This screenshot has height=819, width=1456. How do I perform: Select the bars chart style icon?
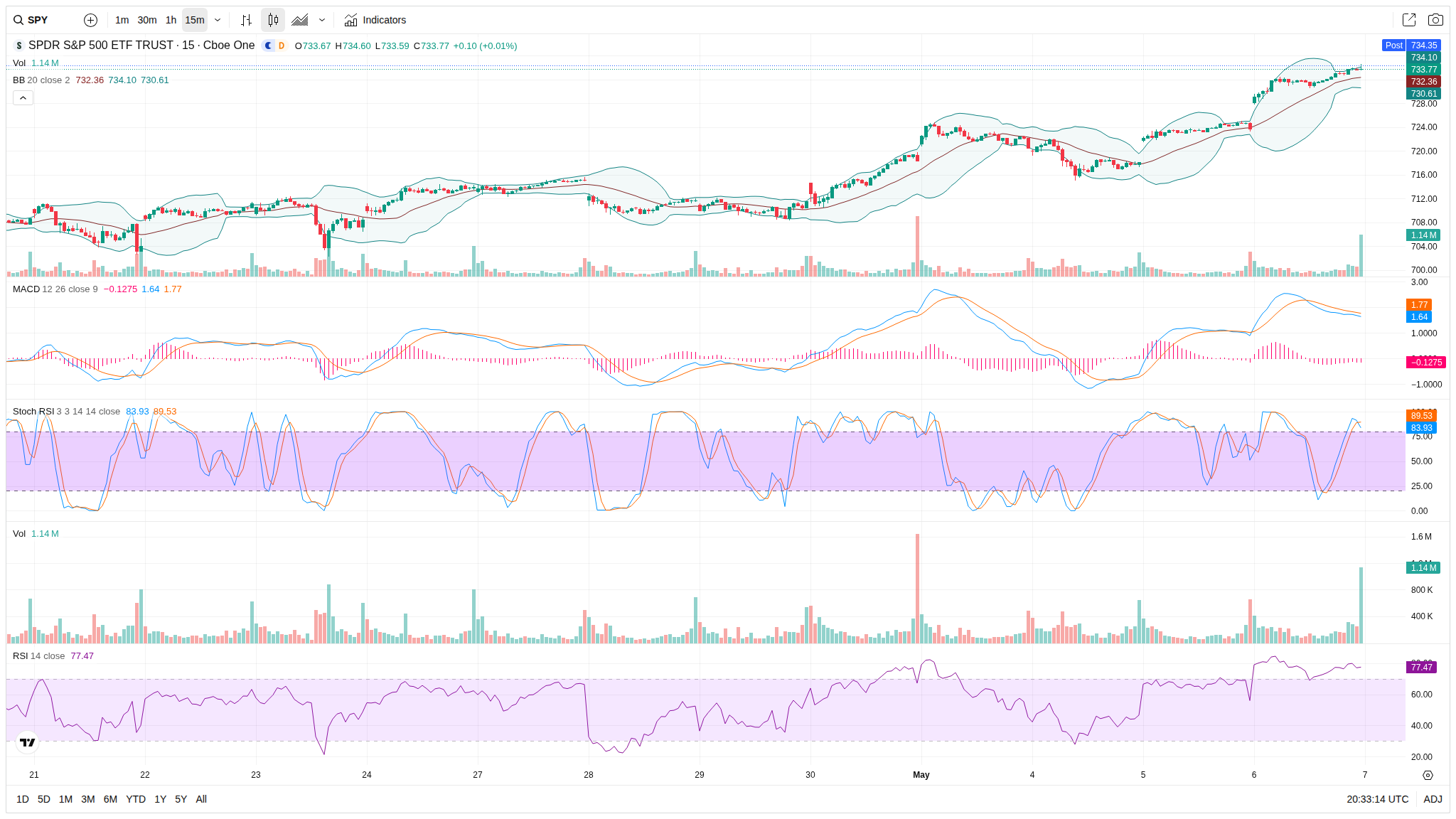(246, 20)
